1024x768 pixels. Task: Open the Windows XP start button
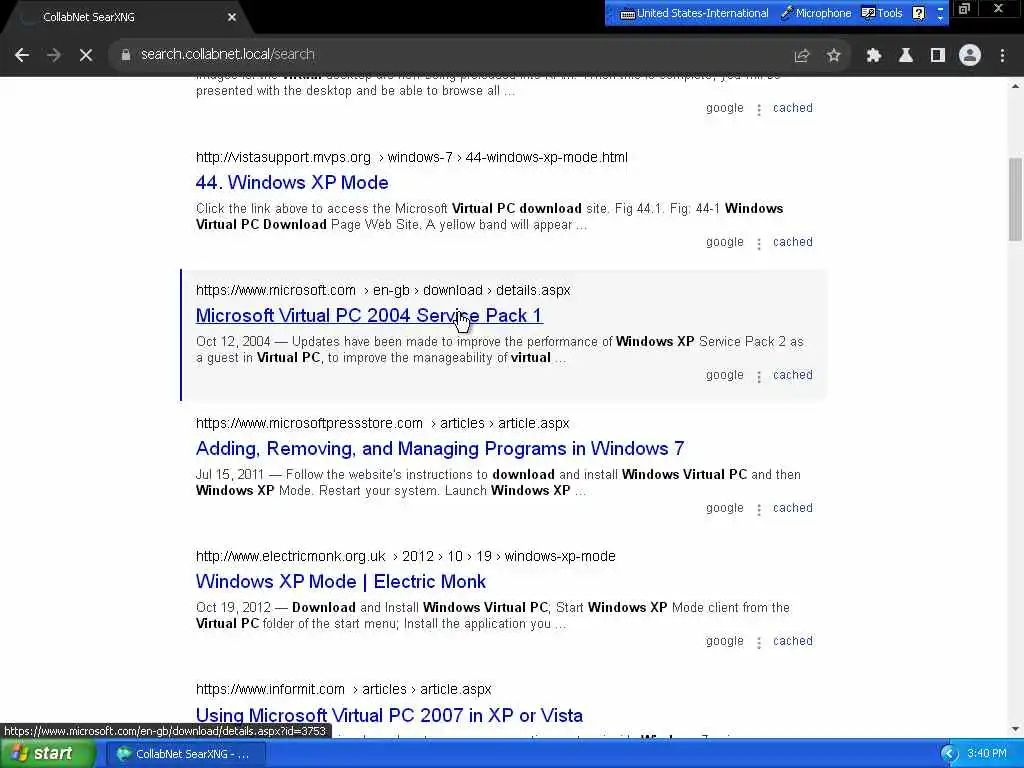tap(47, 754)
